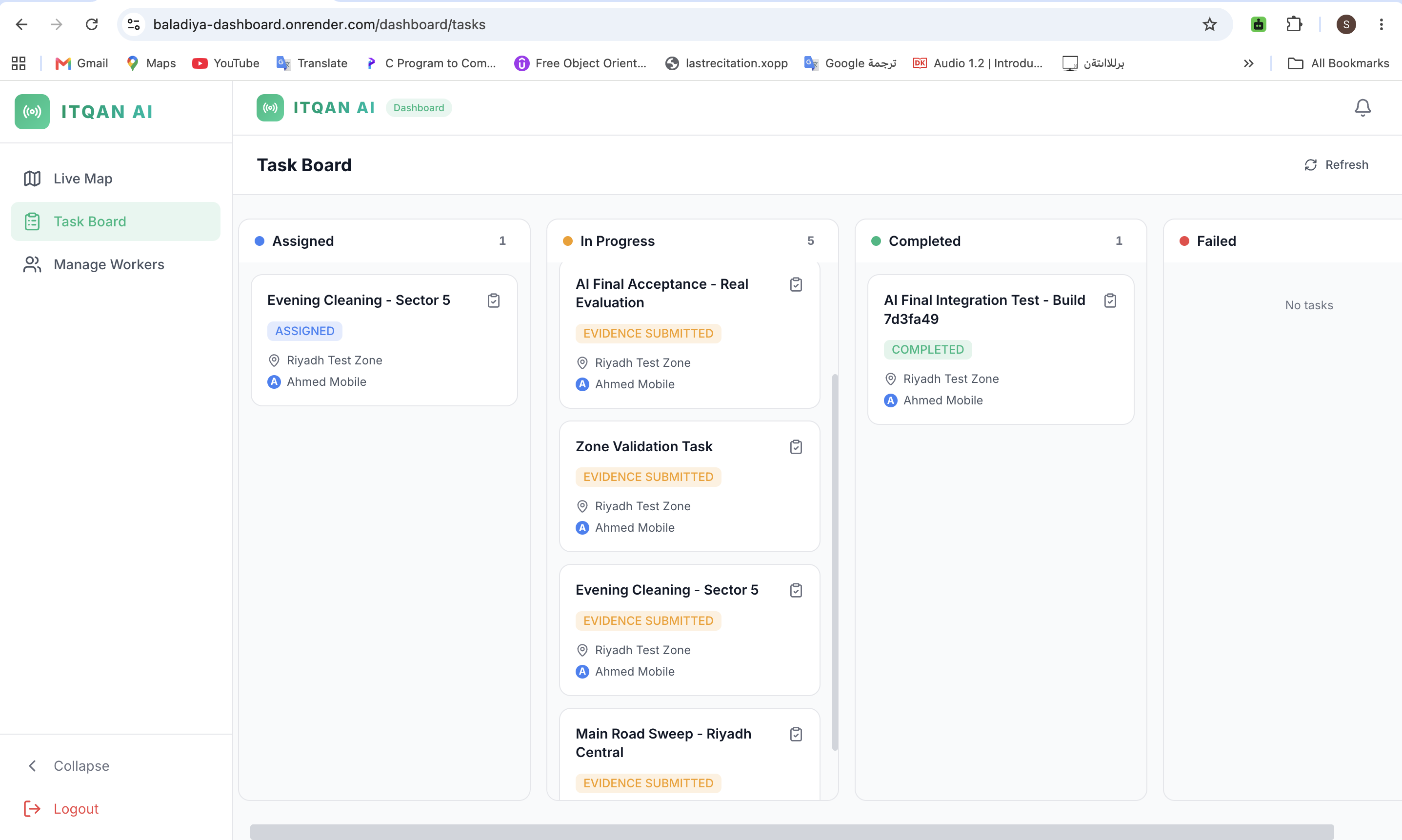Click the browser forward arrow
The height and width of the screenshot is (840, 1402).
coord(56,24)
